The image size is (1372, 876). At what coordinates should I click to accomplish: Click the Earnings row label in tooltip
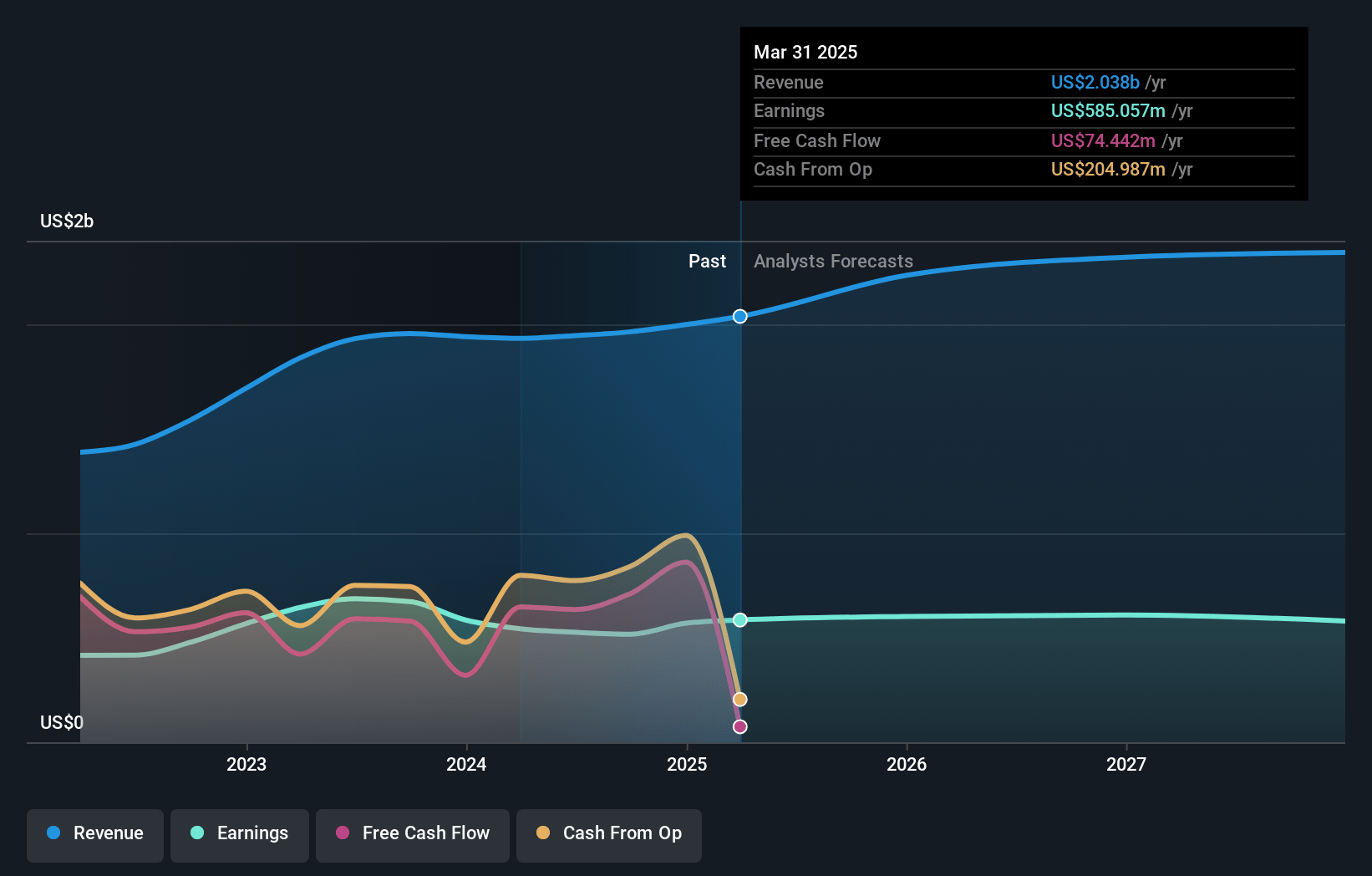pos(789,110)
